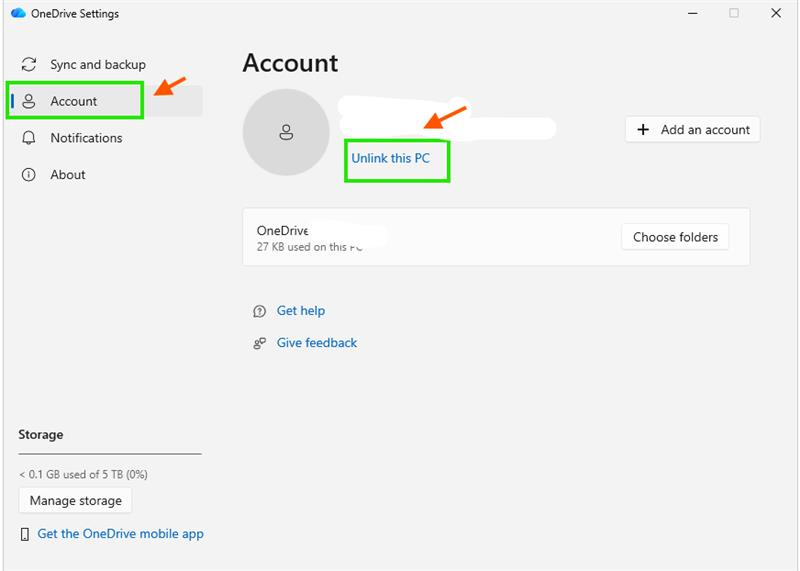Click the mobile phone icon near app link
800x571 pixels.
[x=24, y=534]
